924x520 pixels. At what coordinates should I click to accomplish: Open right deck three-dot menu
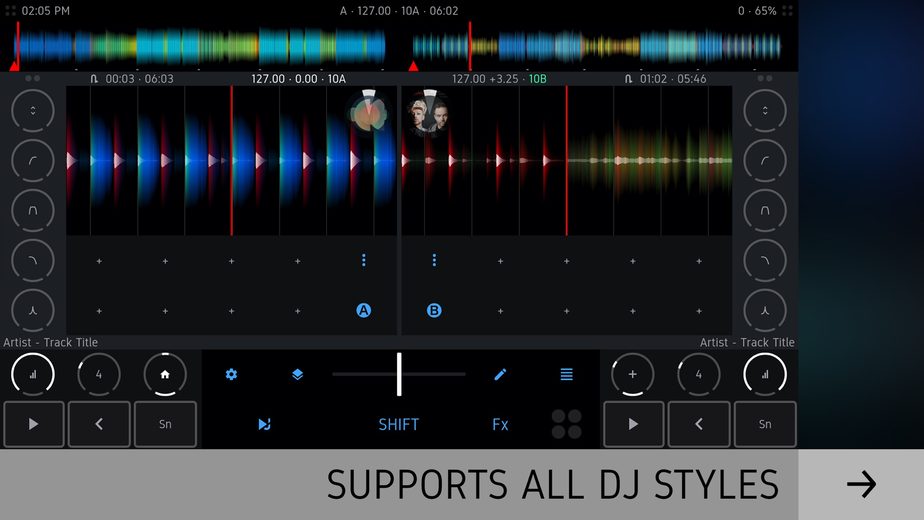tap(434, 260)
